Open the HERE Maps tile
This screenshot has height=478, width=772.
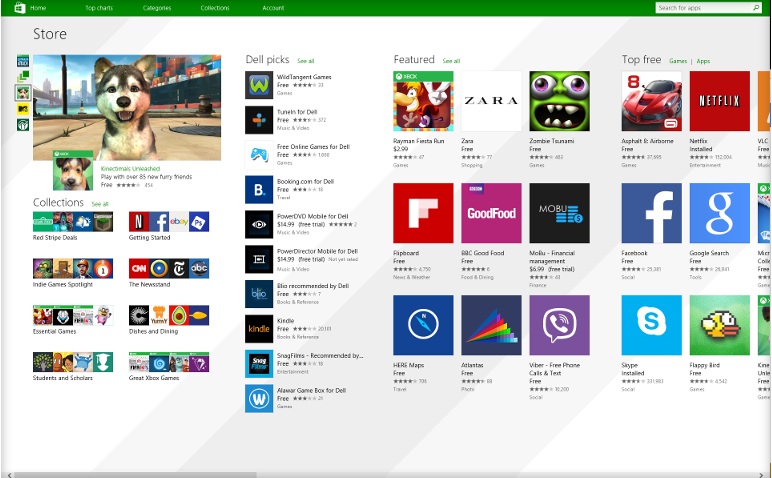click(x=423, y=325)
